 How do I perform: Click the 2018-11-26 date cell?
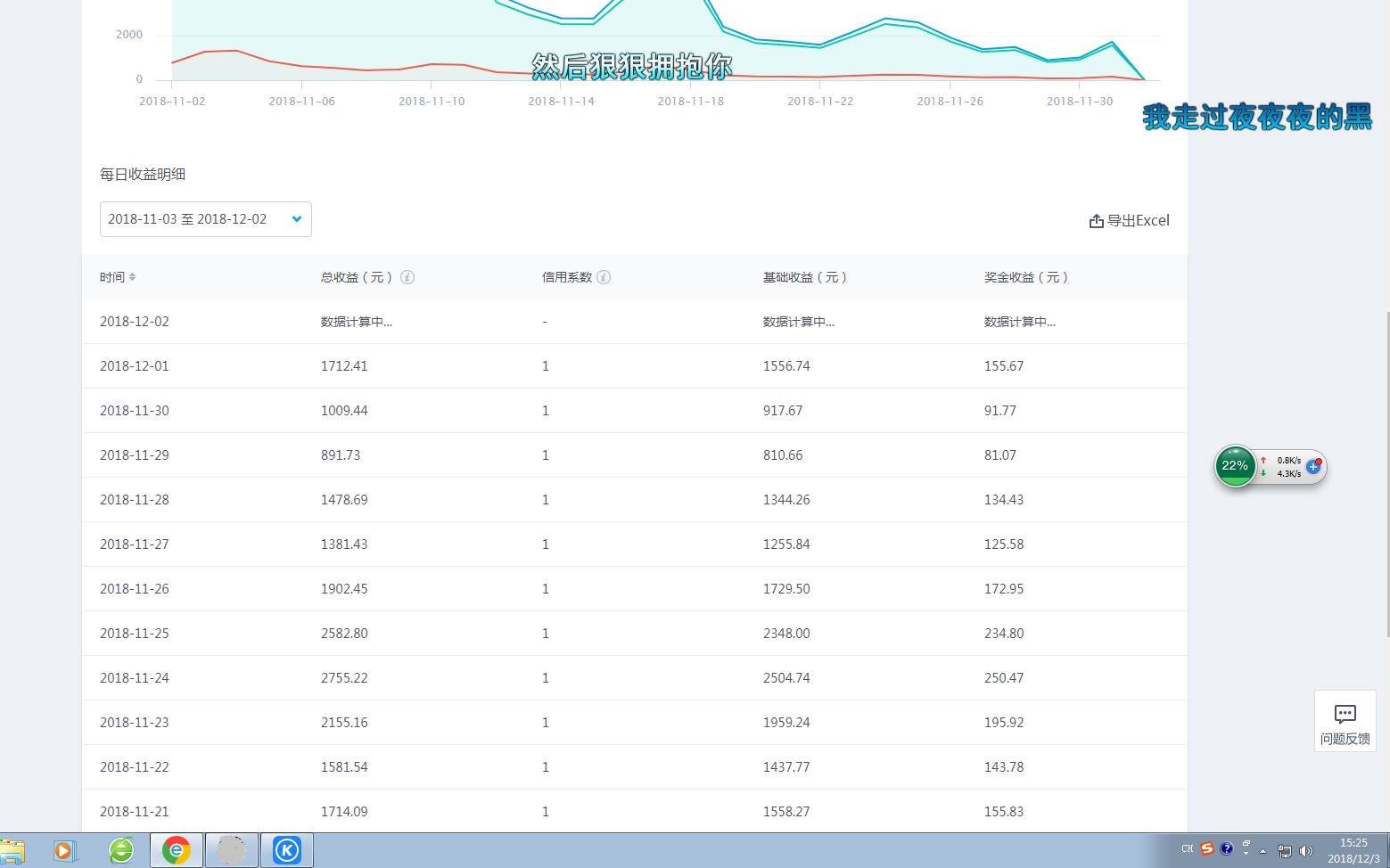tap(135, 589)
